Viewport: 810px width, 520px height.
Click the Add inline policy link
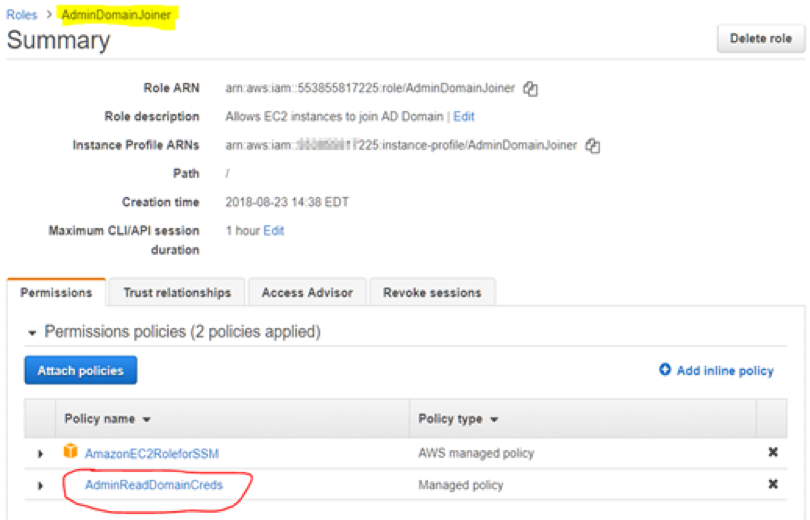pos(725,371)
